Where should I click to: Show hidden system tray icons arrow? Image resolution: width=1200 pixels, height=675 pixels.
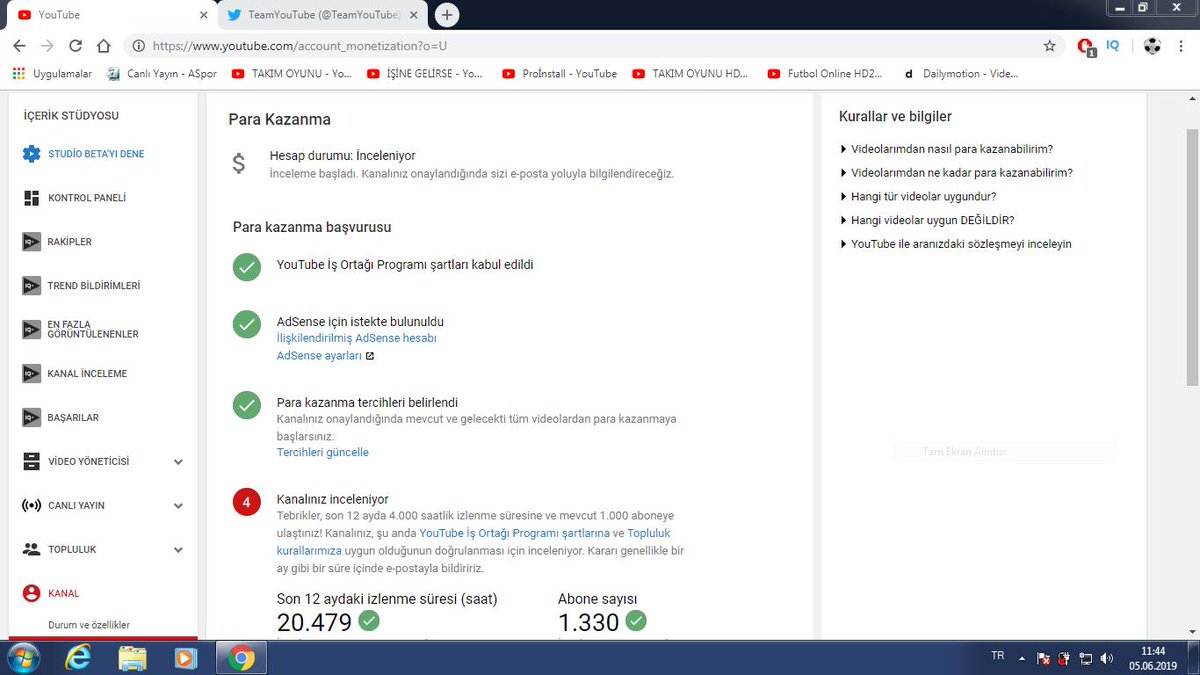tap(1021, 658)
